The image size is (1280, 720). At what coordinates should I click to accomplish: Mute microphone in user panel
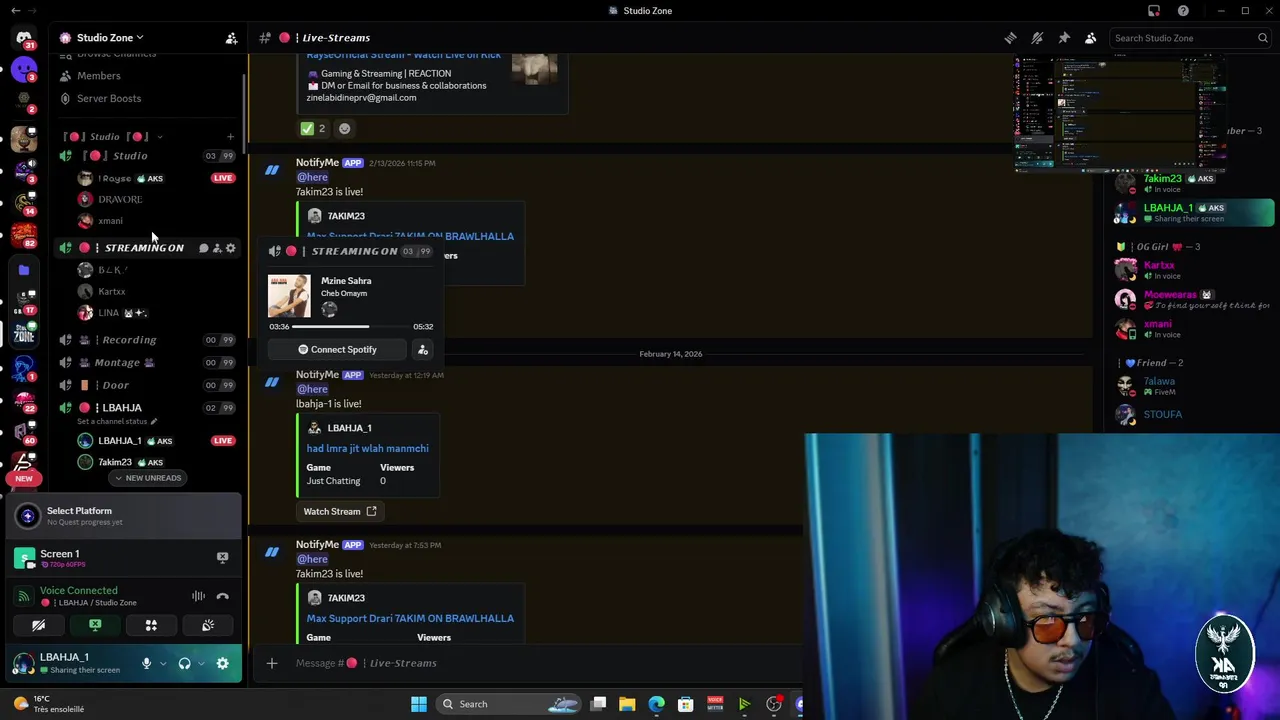[146, 663]
